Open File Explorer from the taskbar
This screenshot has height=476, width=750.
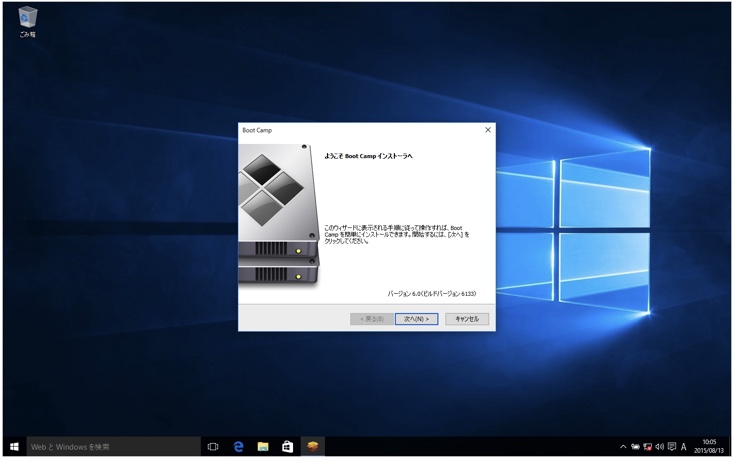[263, 447]
